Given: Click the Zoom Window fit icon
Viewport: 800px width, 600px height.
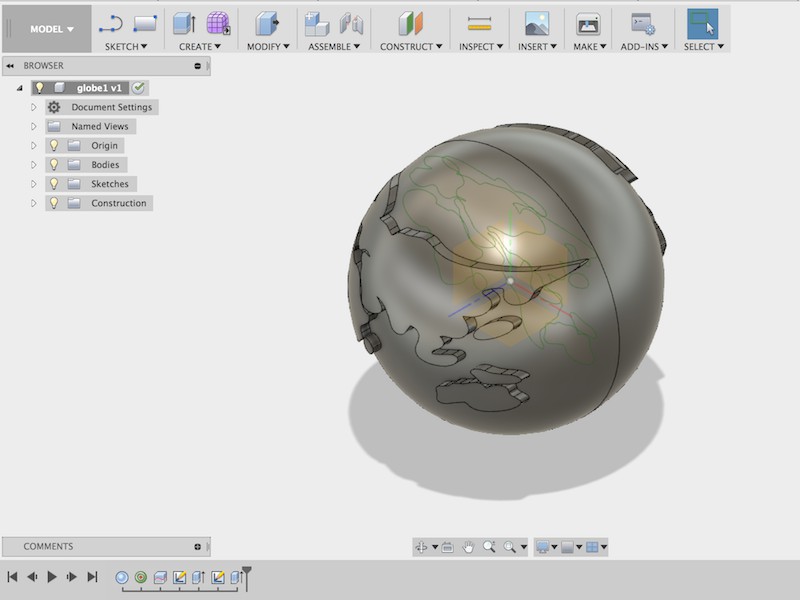Looking at the screenshot, I should [510, 547].
